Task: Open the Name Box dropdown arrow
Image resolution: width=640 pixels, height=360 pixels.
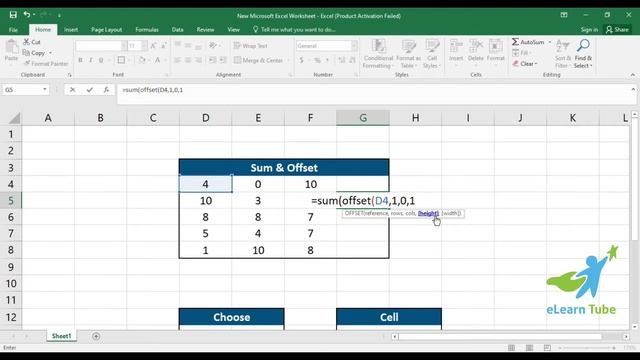Action: click(44, 89)
